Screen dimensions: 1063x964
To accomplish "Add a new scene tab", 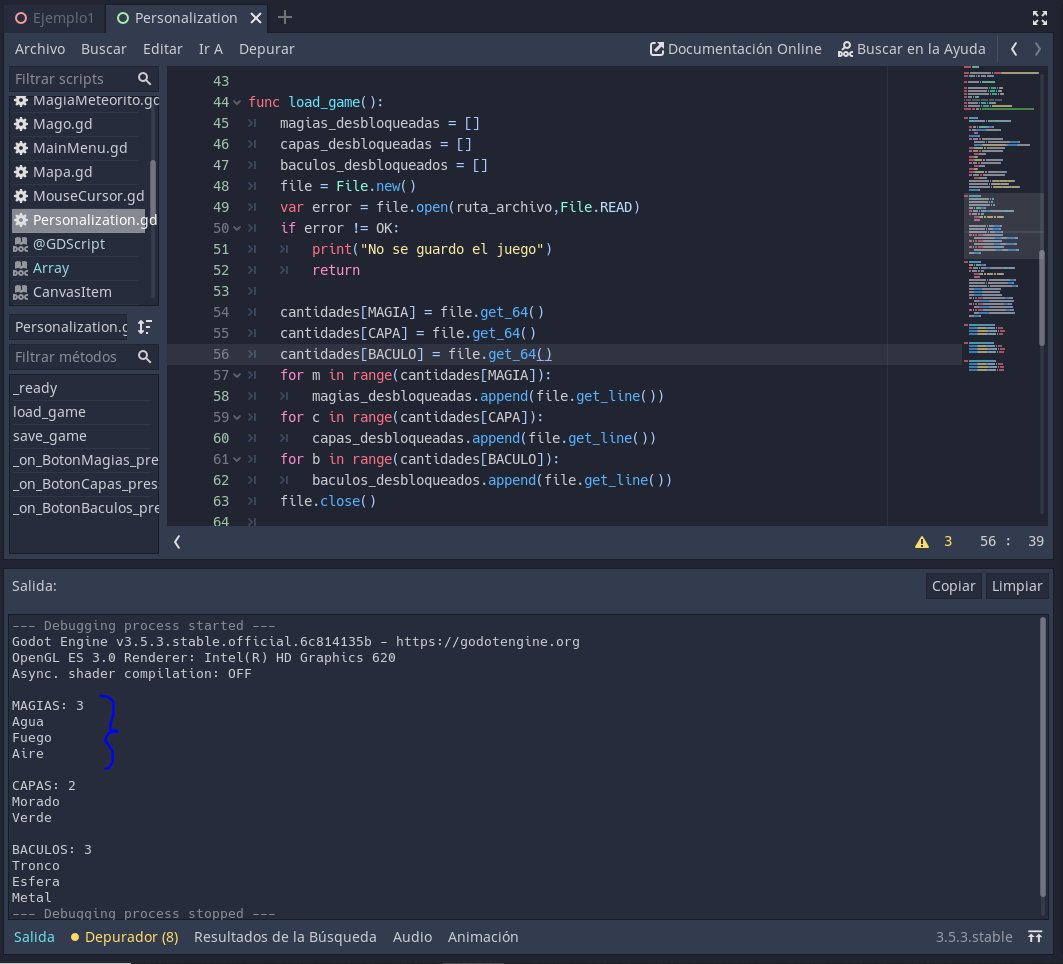I will click(x=285, y=18).
